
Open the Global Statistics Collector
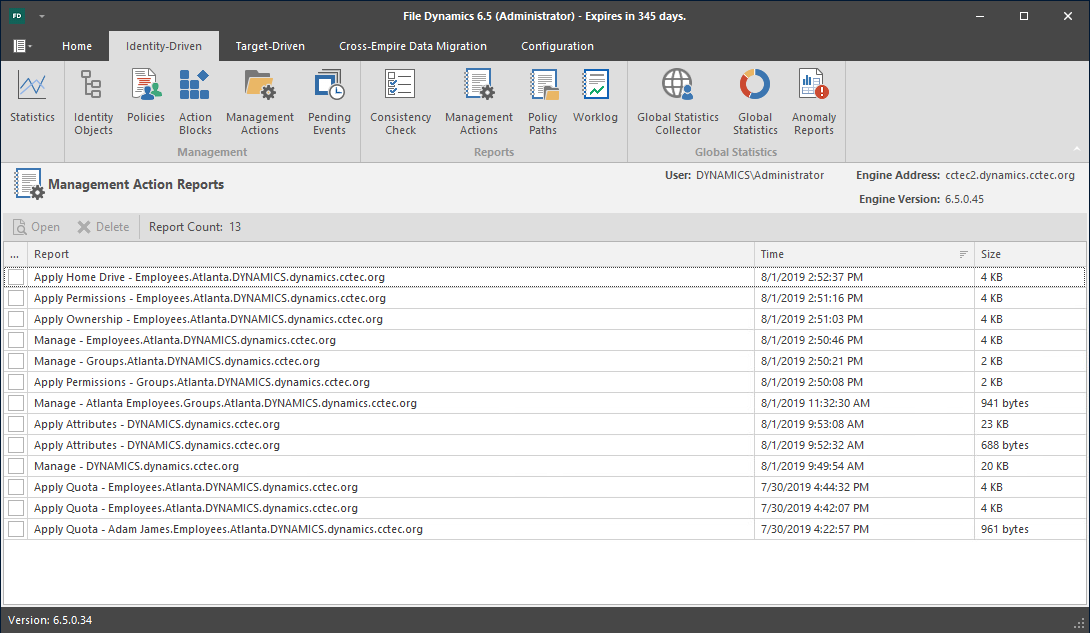(x=678, y=102)
